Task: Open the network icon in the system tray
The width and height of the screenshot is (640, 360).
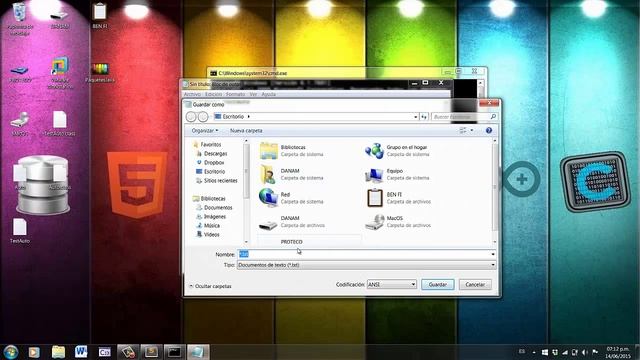Action: [x=565, y=352]
